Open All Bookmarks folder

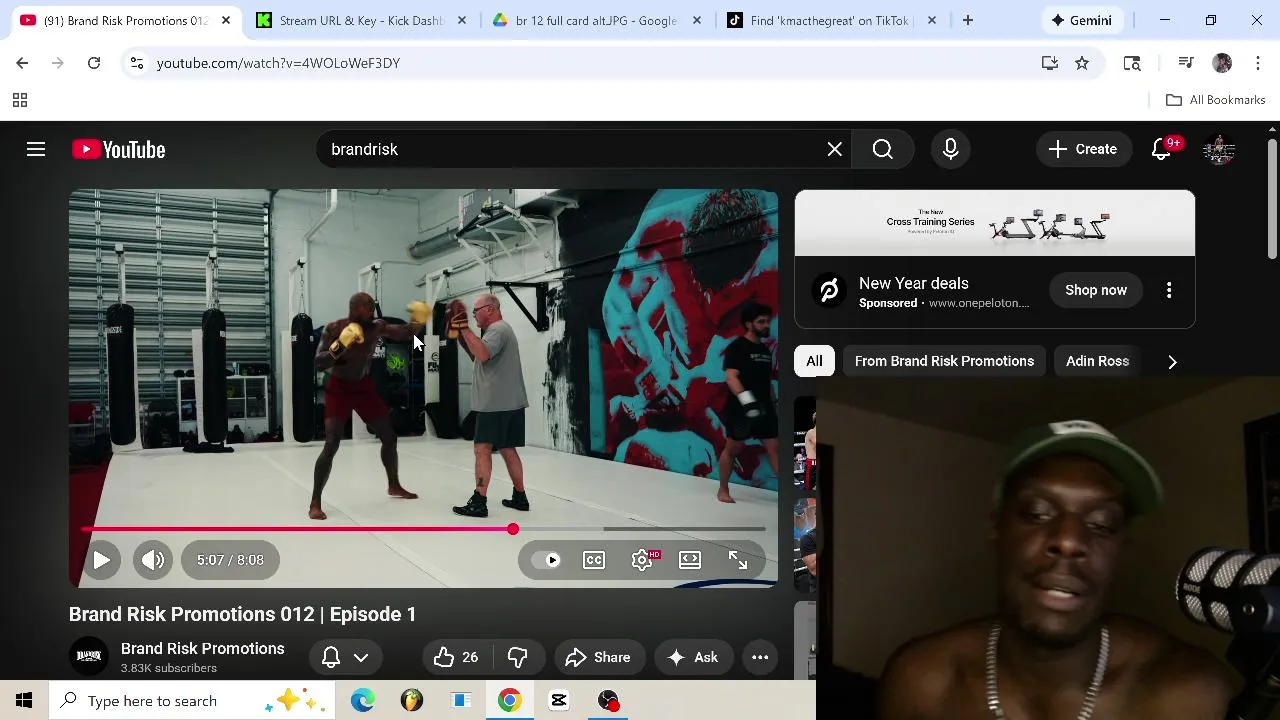pyautogui.click(x=1216, y=100)
